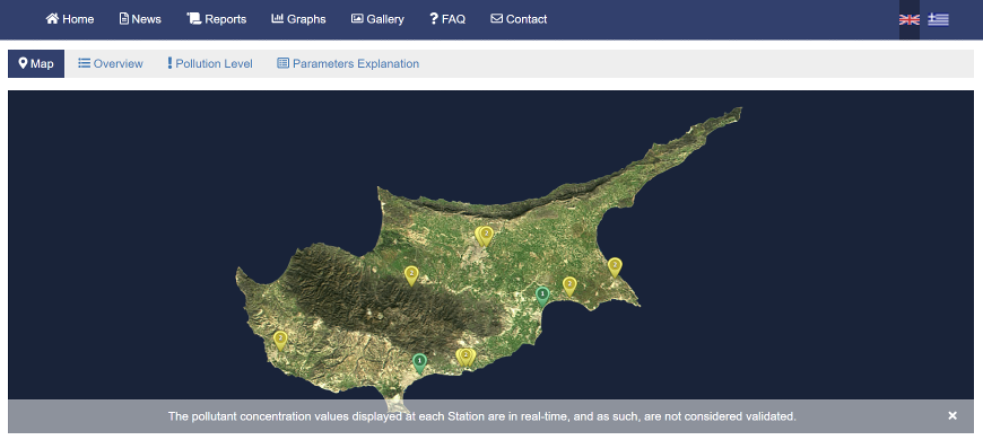Open the News section
The image size is (985, 437).
coord(140,19)
